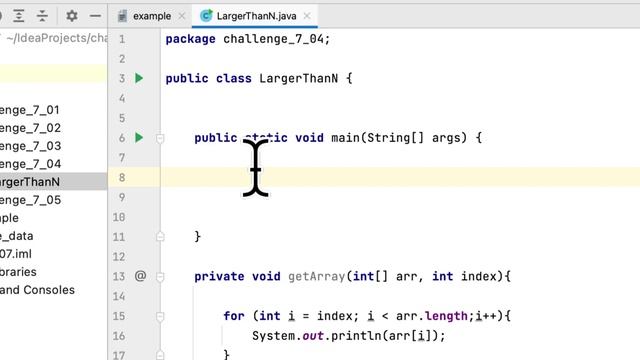
Task: Click the ~/IdeaProjects project path
Action: coord(57,38)
